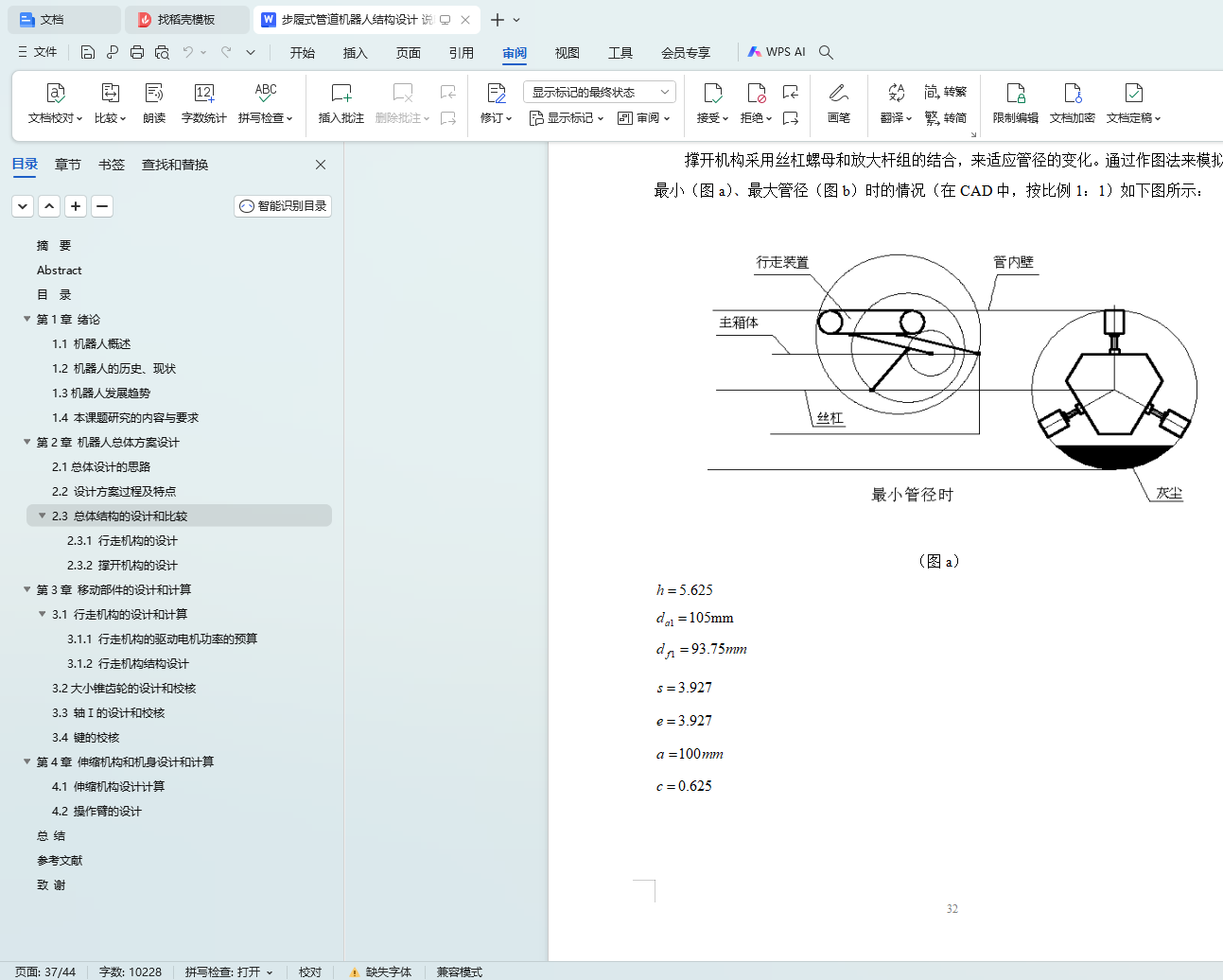Click 兼容模式 in the status bar
Screen dimensions: 1223x980
coord(459,971)
